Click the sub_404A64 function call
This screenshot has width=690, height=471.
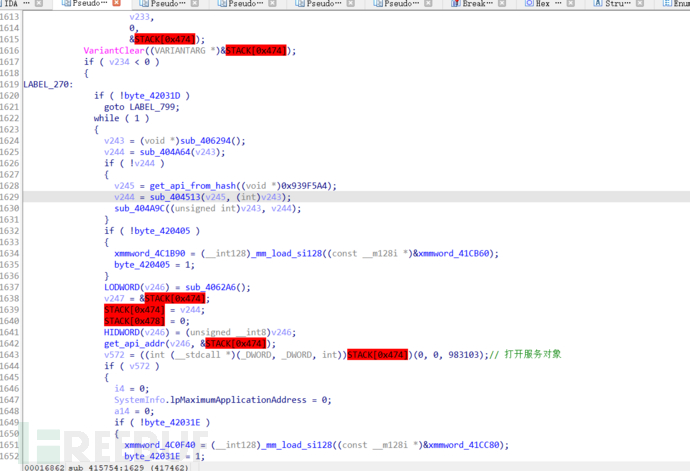165,152
